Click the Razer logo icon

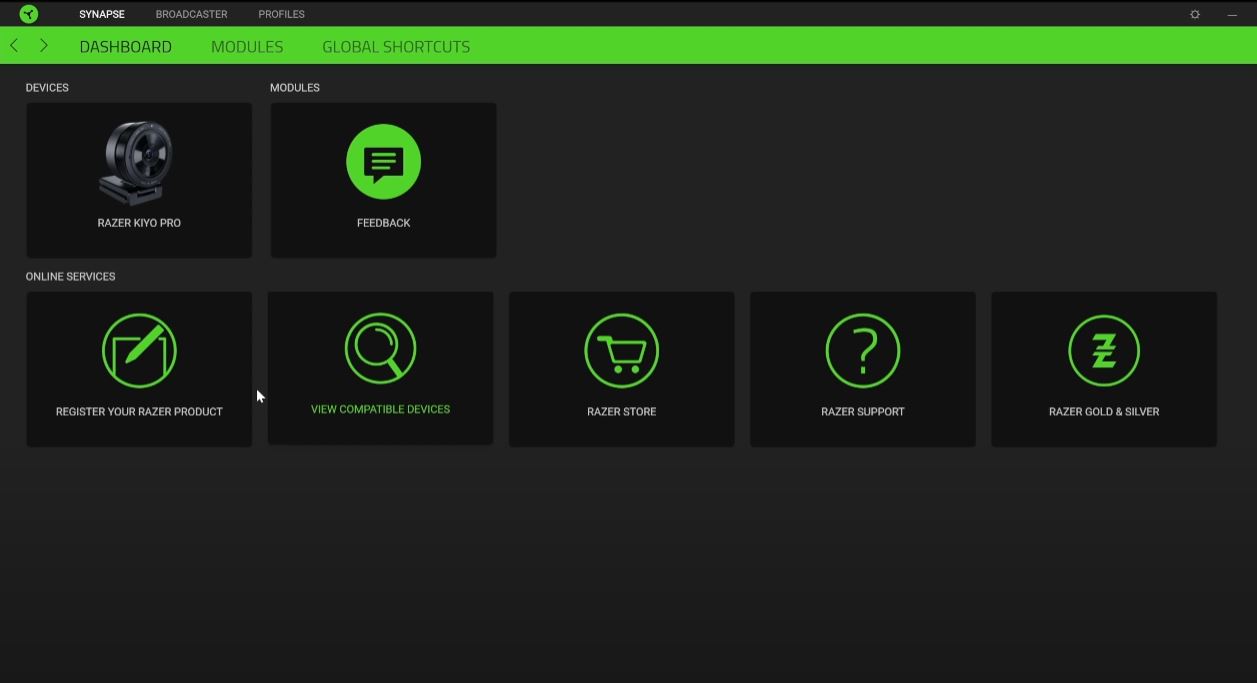coord(29,14)
